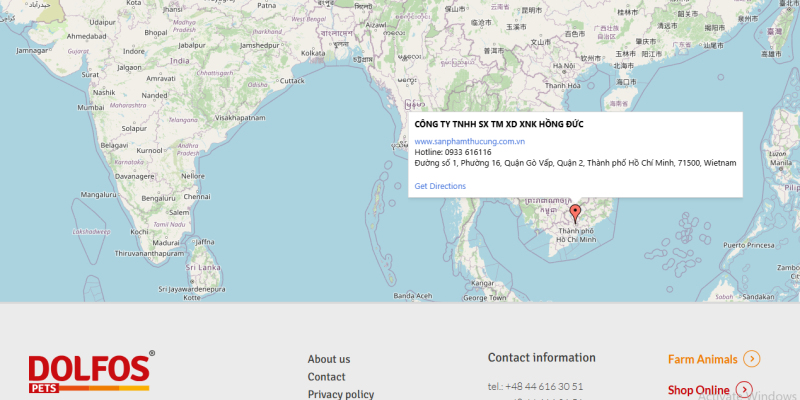Click the Chennai city label on map
Image resolution: width=800 pixels, height=400 pixels.
[x=197, y=197]
